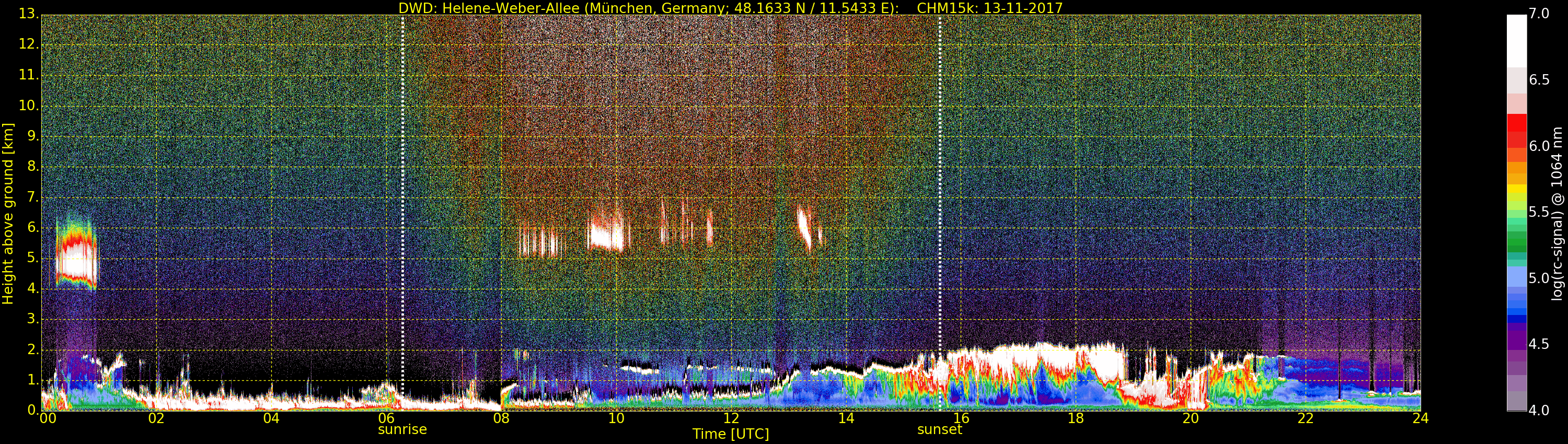This screenshot has height=444, width=1568.
Task: Click the 24 tick at the time axis end
Action: (x=1420, y=418)
